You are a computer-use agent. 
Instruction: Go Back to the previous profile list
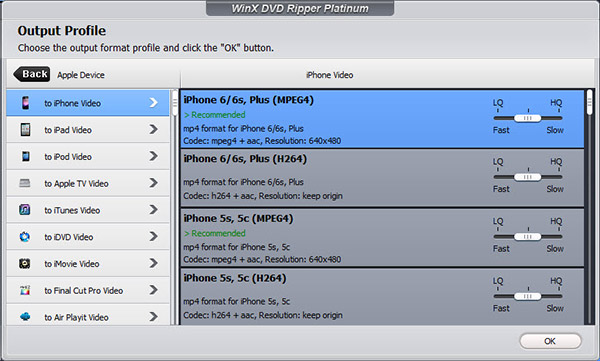(32, 74)
